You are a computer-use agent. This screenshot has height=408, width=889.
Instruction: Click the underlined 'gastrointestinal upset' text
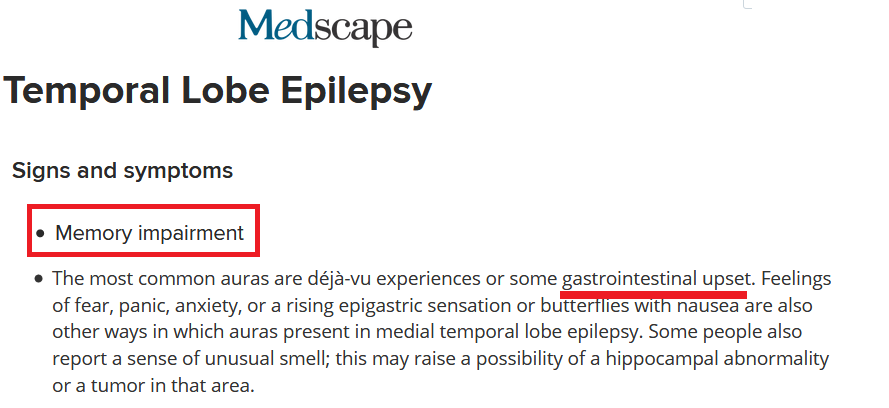654,278
